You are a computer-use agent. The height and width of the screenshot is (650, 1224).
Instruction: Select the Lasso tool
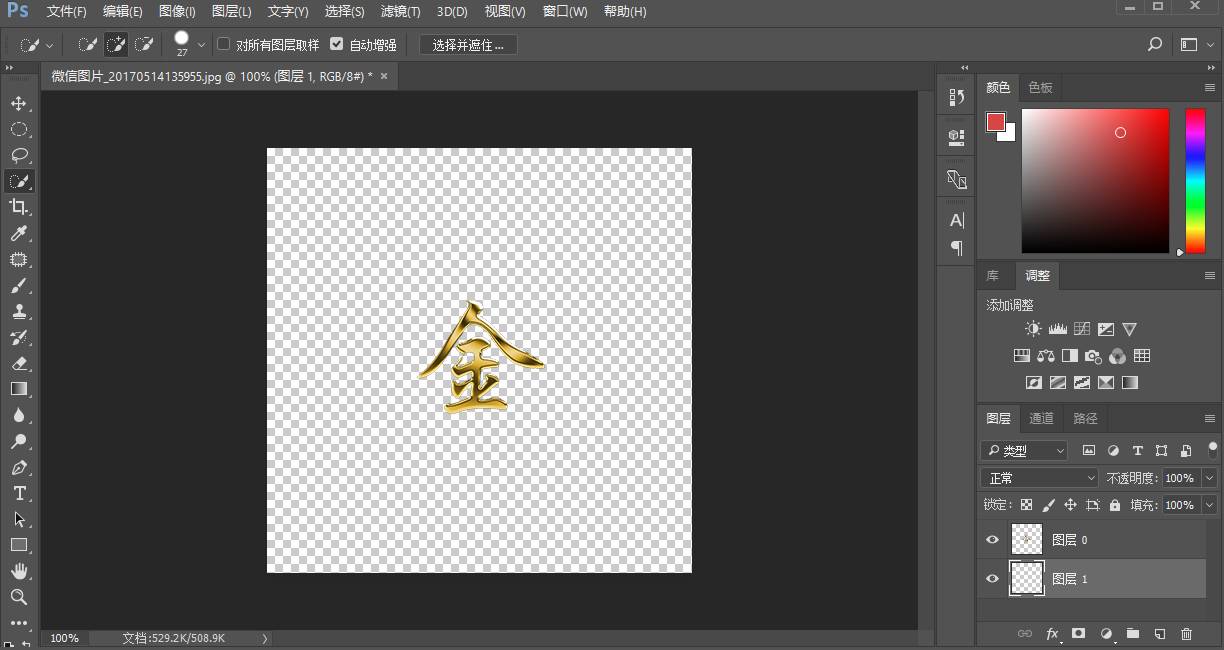click(19, 155)
